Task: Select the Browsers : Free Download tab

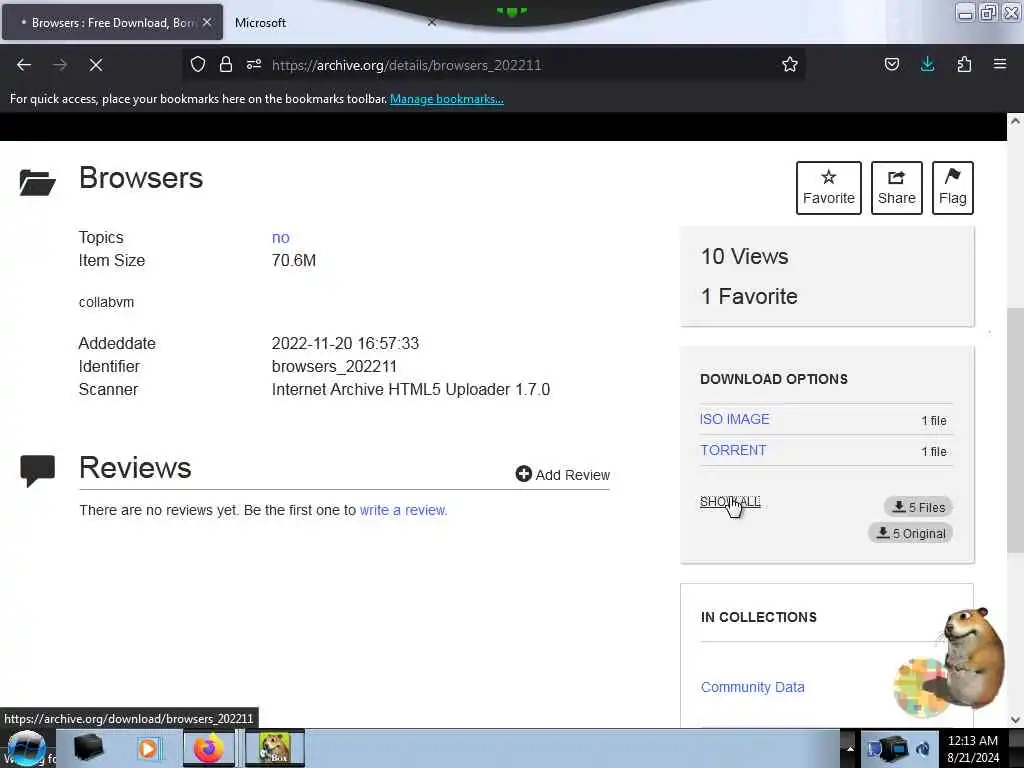Action: click(x=112, y=23)
